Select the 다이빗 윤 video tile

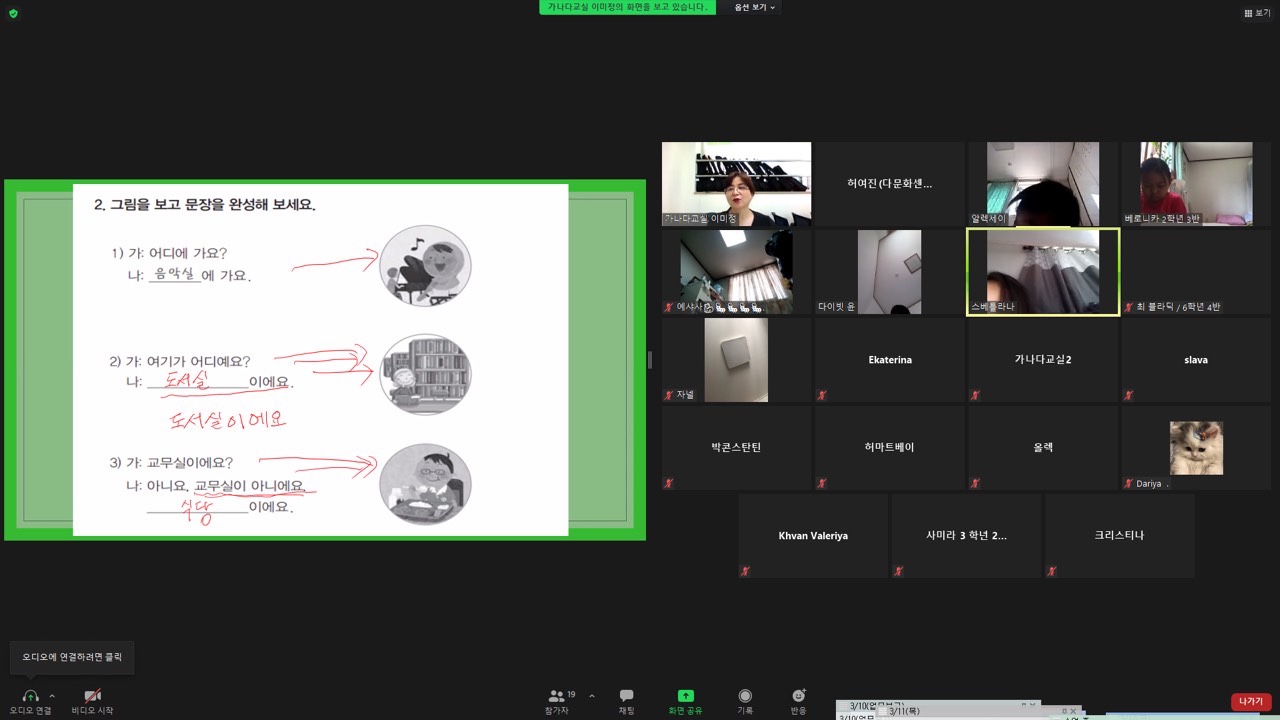point(889,272)
